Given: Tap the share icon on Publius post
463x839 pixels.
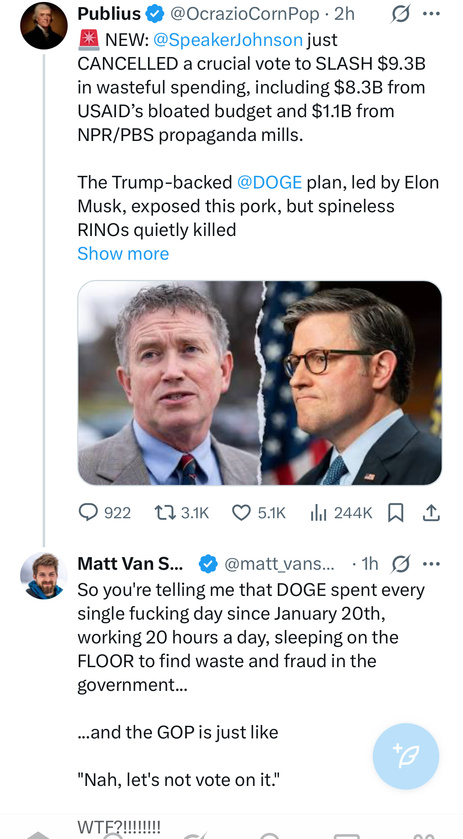Looking at the screenshot, I should click(431, 513).
